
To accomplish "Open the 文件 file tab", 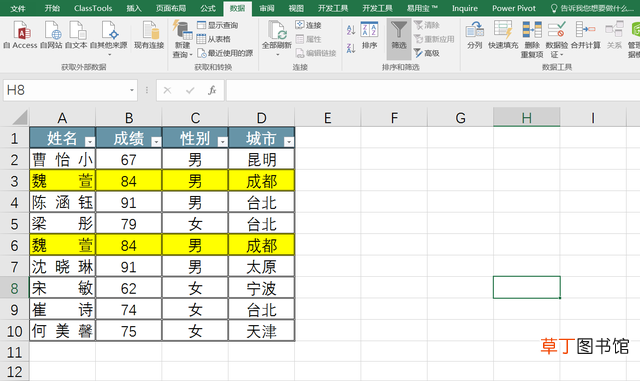I will click(x=18, y=8).
